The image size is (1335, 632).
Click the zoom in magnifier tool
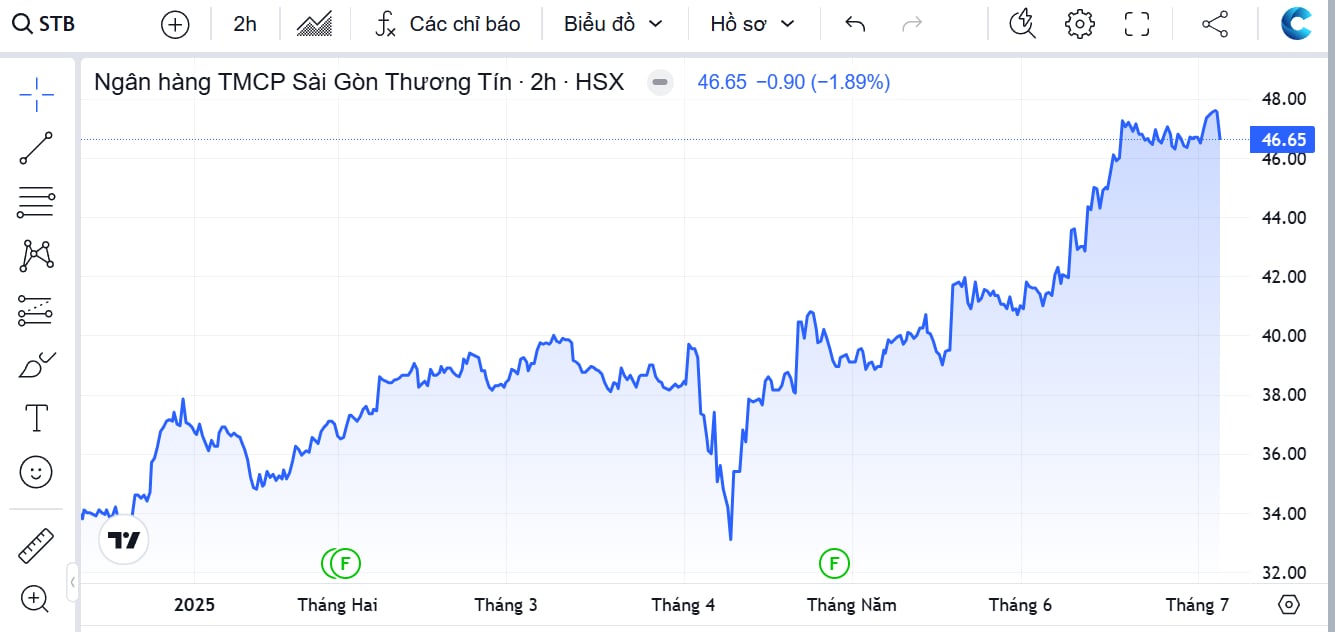[35, 599]
